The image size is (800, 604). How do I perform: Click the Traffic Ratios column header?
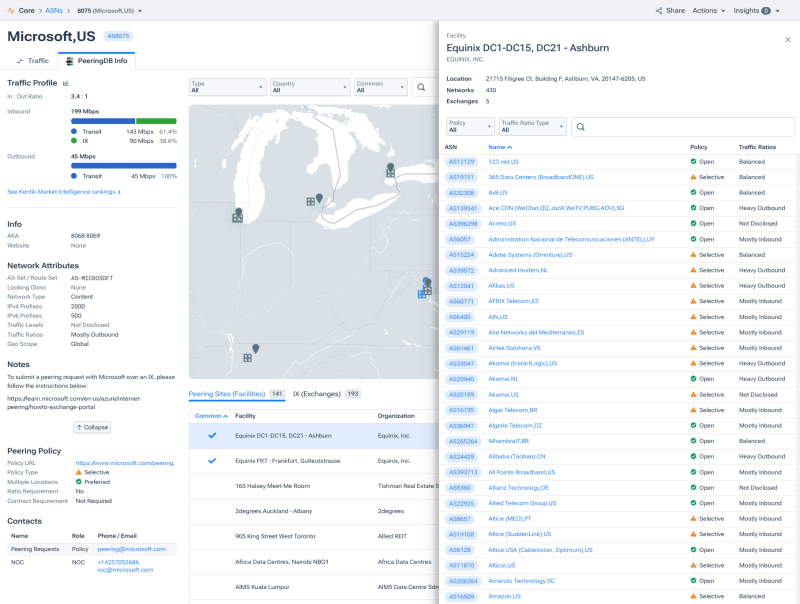click(x=757, y=147)
